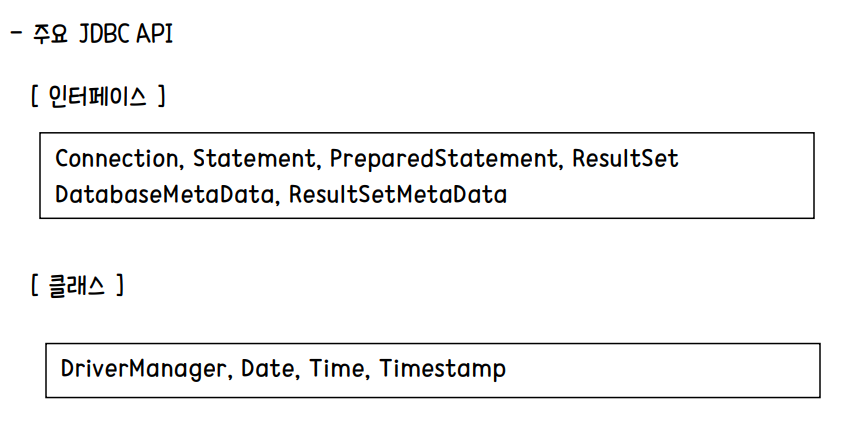Click empty area inside classes box
This screenshot has width=850, height=436.
[x=661, y=370]
